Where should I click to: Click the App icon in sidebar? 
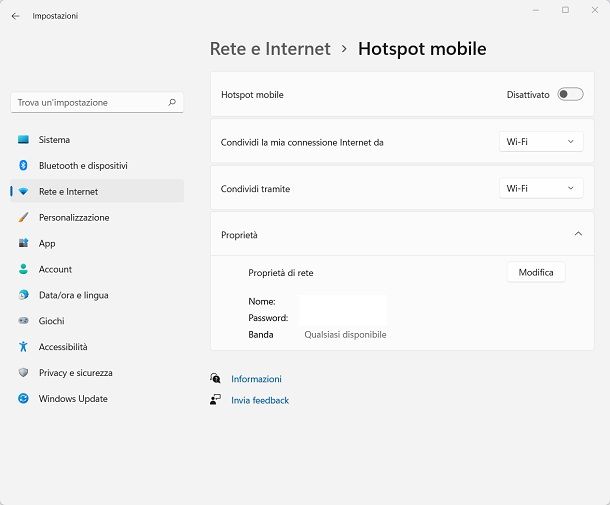(x=23, y=244)
